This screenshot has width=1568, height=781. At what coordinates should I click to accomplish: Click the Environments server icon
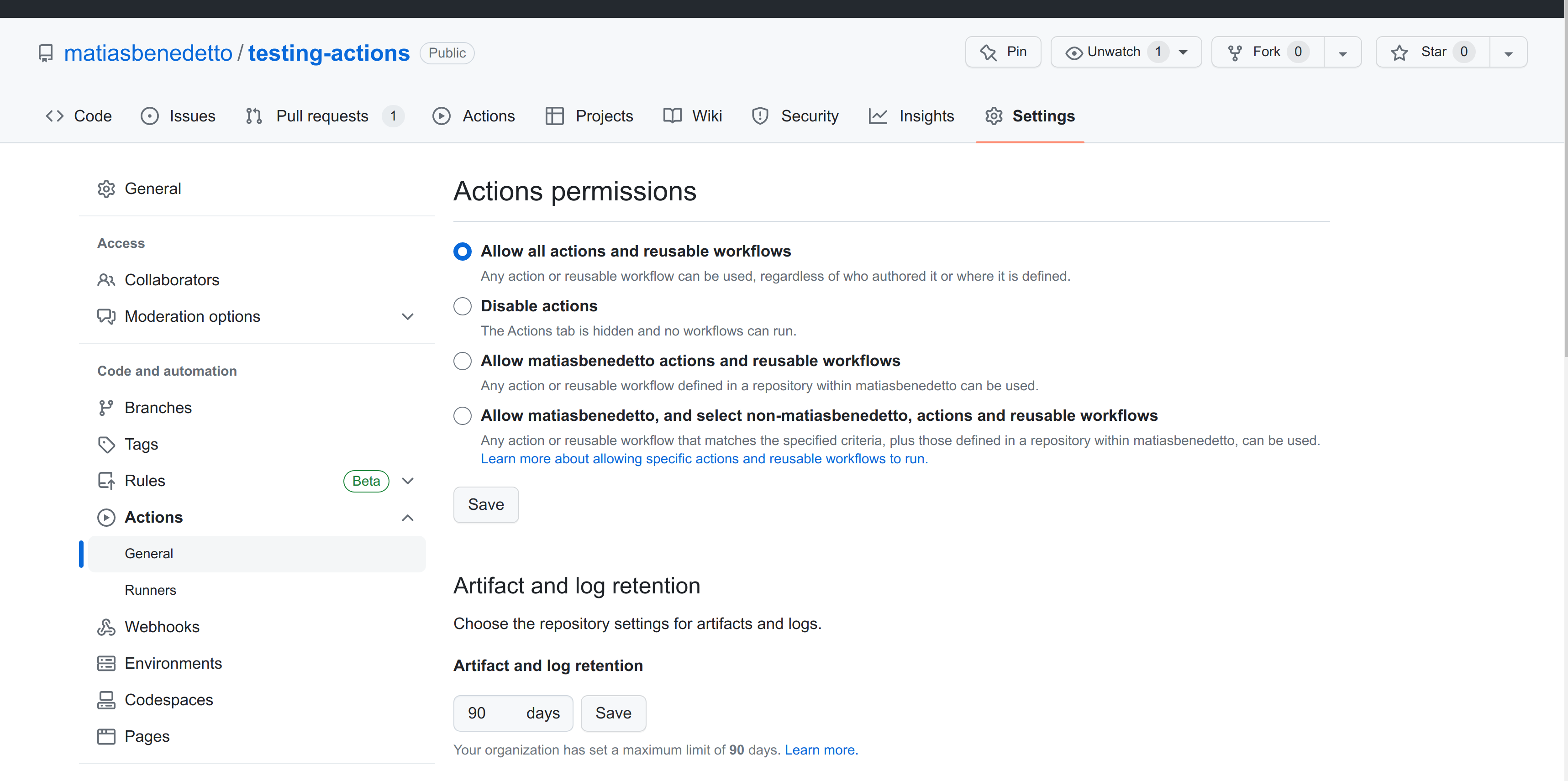click(106, 664)
